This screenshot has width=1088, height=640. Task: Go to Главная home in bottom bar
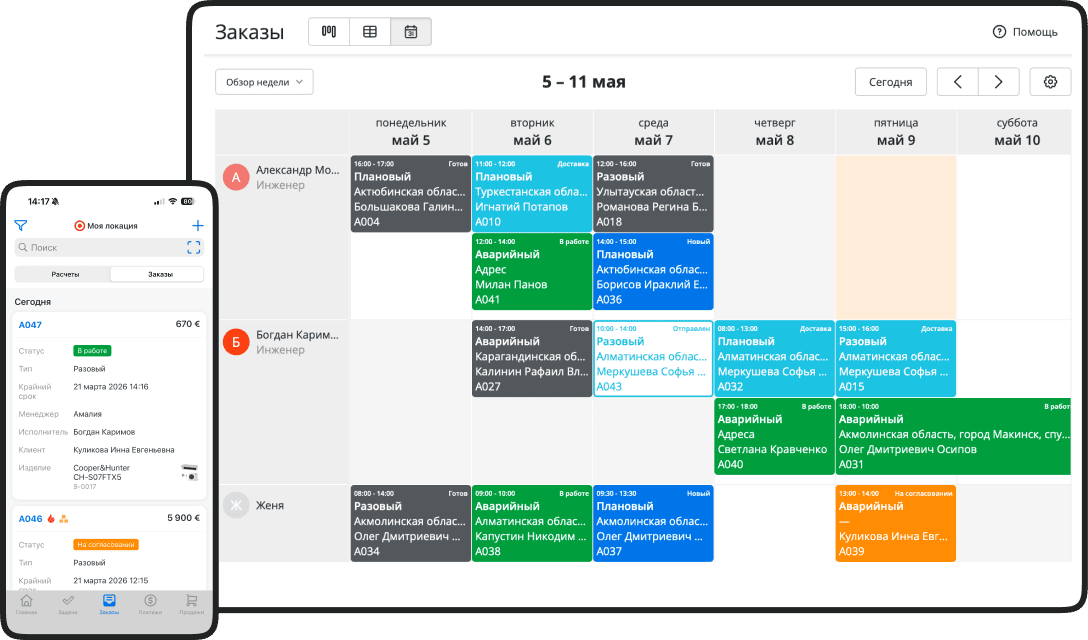click(27, 603)
